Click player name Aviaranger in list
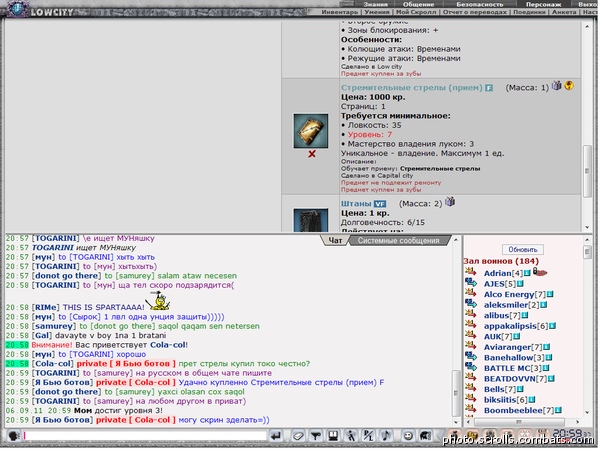The image size is (600, 450). coord(507,347)
